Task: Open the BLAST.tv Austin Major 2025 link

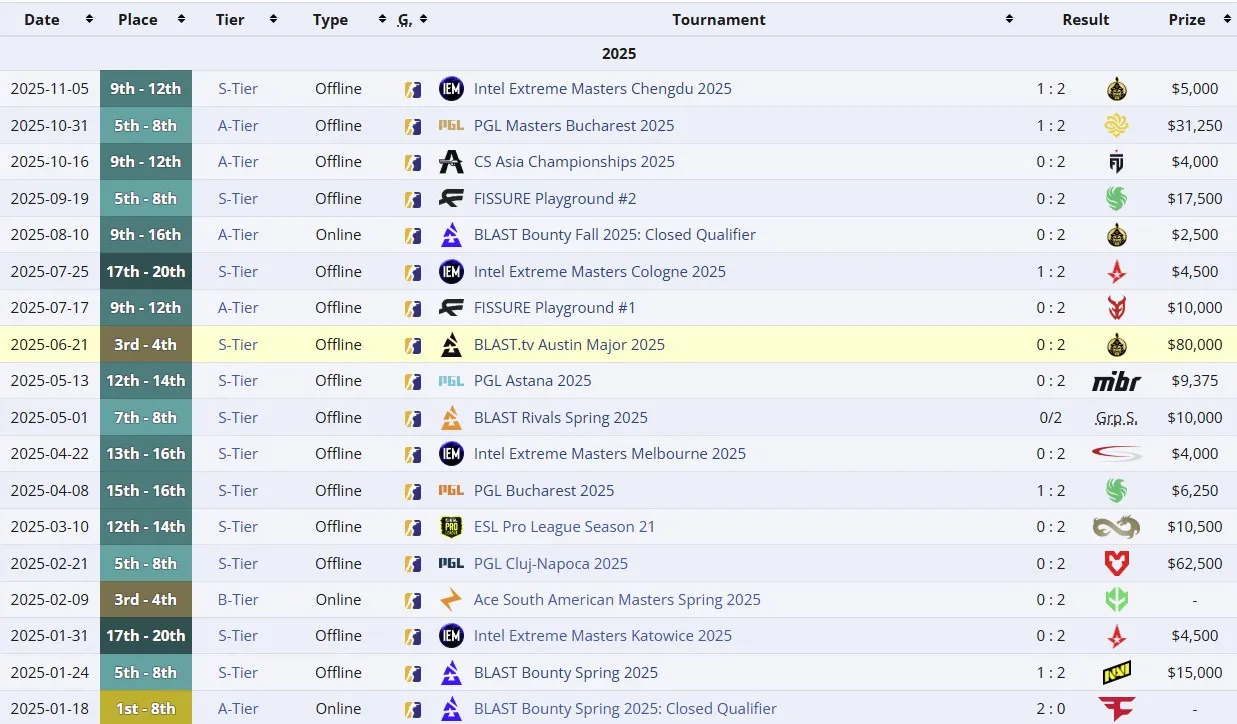Action: click(x=569, y=345)
